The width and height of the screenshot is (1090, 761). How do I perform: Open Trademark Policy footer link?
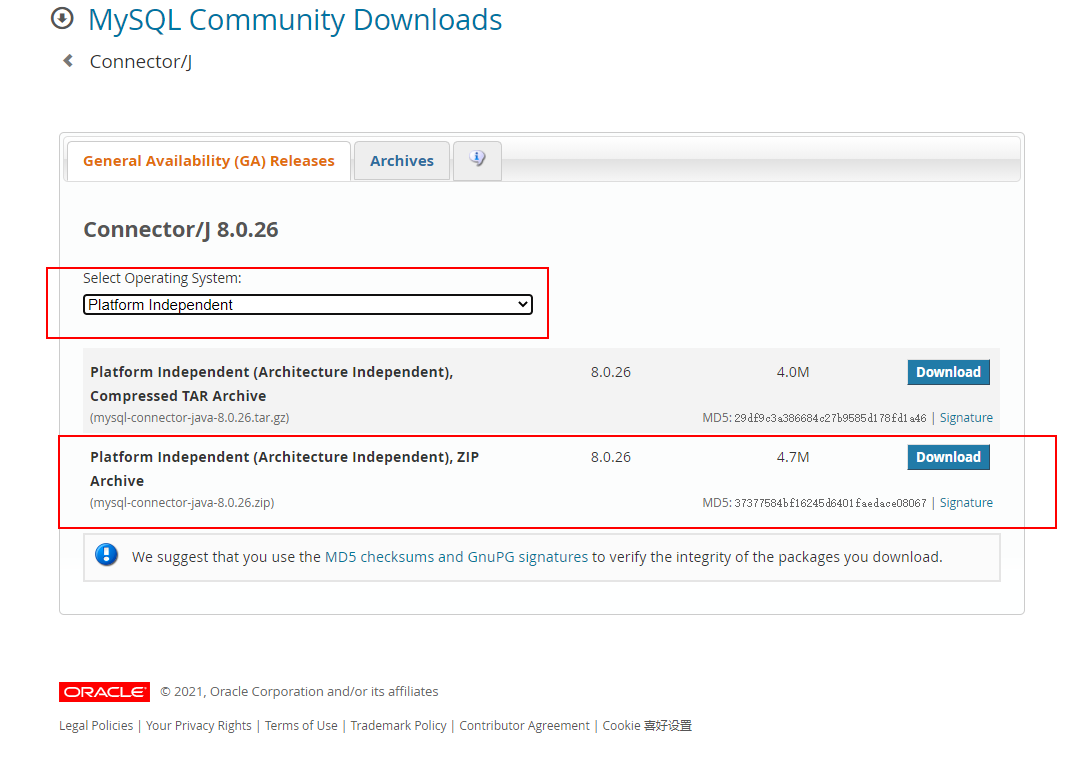[398, 726]
